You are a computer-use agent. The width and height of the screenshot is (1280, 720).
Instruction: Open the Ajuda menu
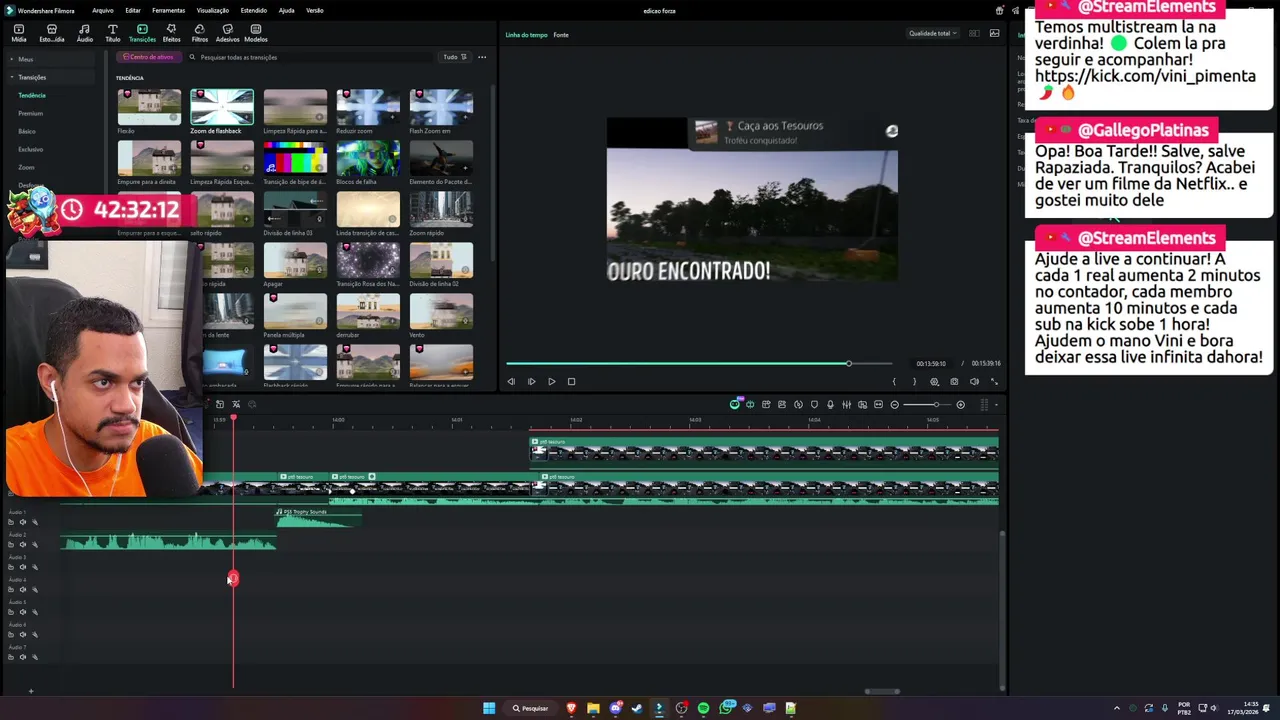pyautogui.click(x=286, y=10)
